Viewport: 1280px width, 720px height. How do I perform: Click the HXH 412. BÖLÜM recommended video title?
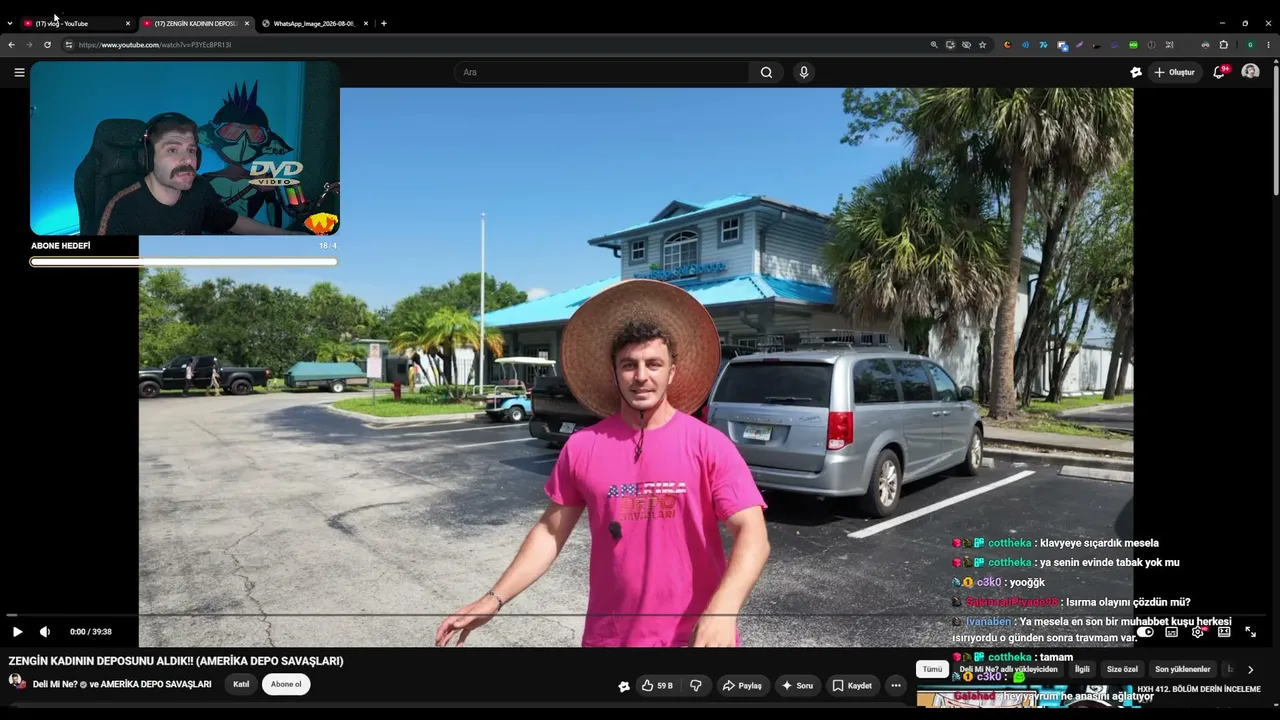(1199, 689)
